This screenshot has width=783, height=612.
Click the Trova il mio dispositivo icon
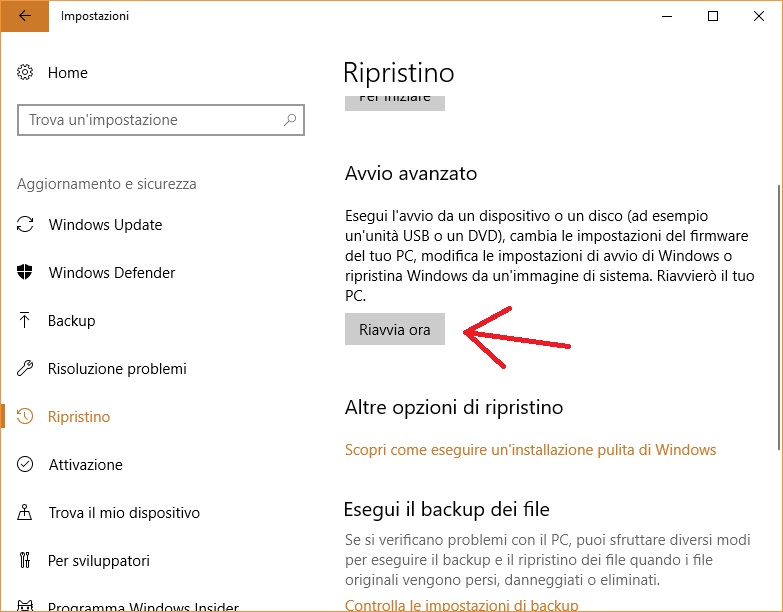[24, 512]
